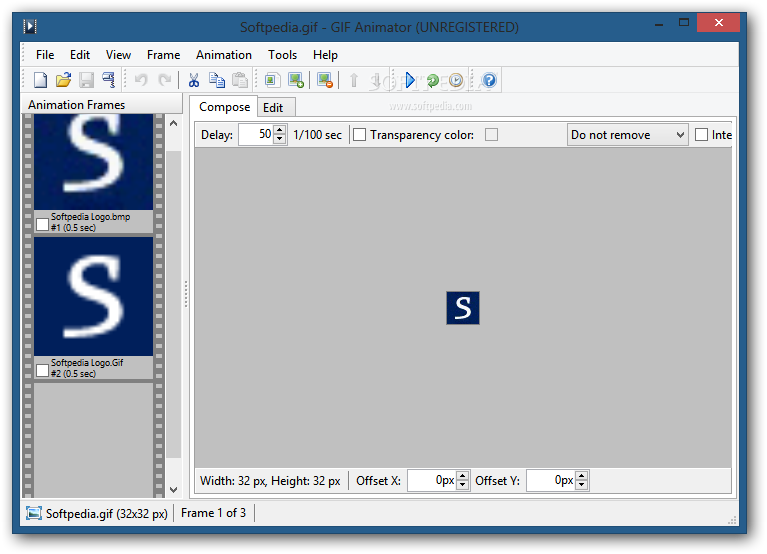767x554 pixels.
Task: Play the animation preview
Action: pyautogui.click(x=410, y=80)
